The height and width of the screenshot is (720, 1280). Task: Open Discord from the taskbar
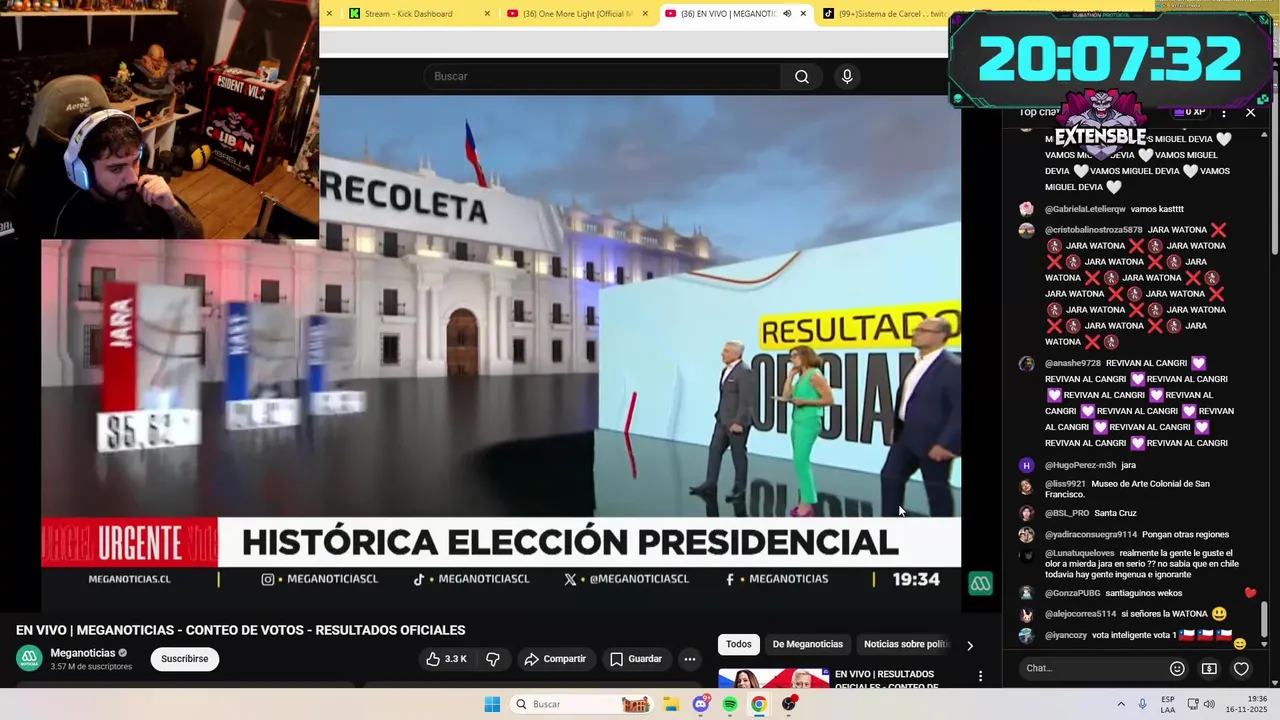coord(701,704)
